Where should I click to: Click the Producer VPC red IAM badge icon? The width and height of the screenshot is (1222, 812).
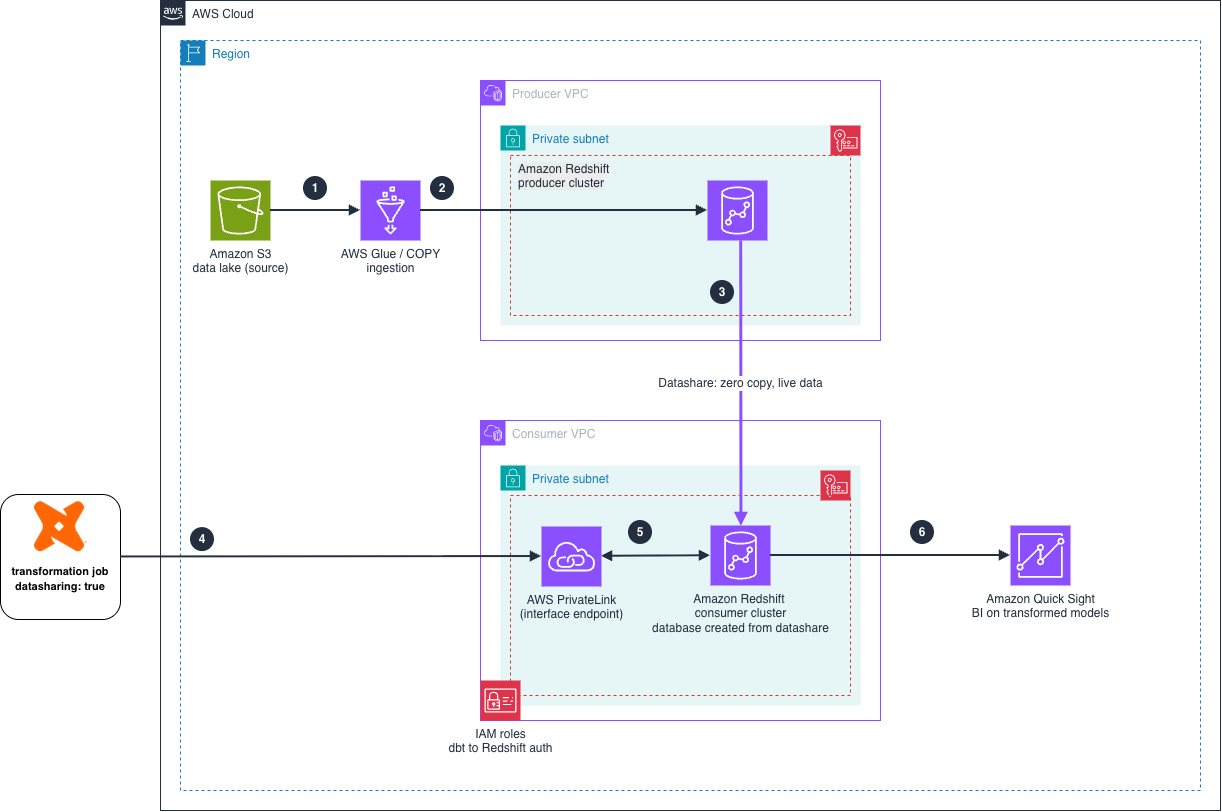[845, 141]
